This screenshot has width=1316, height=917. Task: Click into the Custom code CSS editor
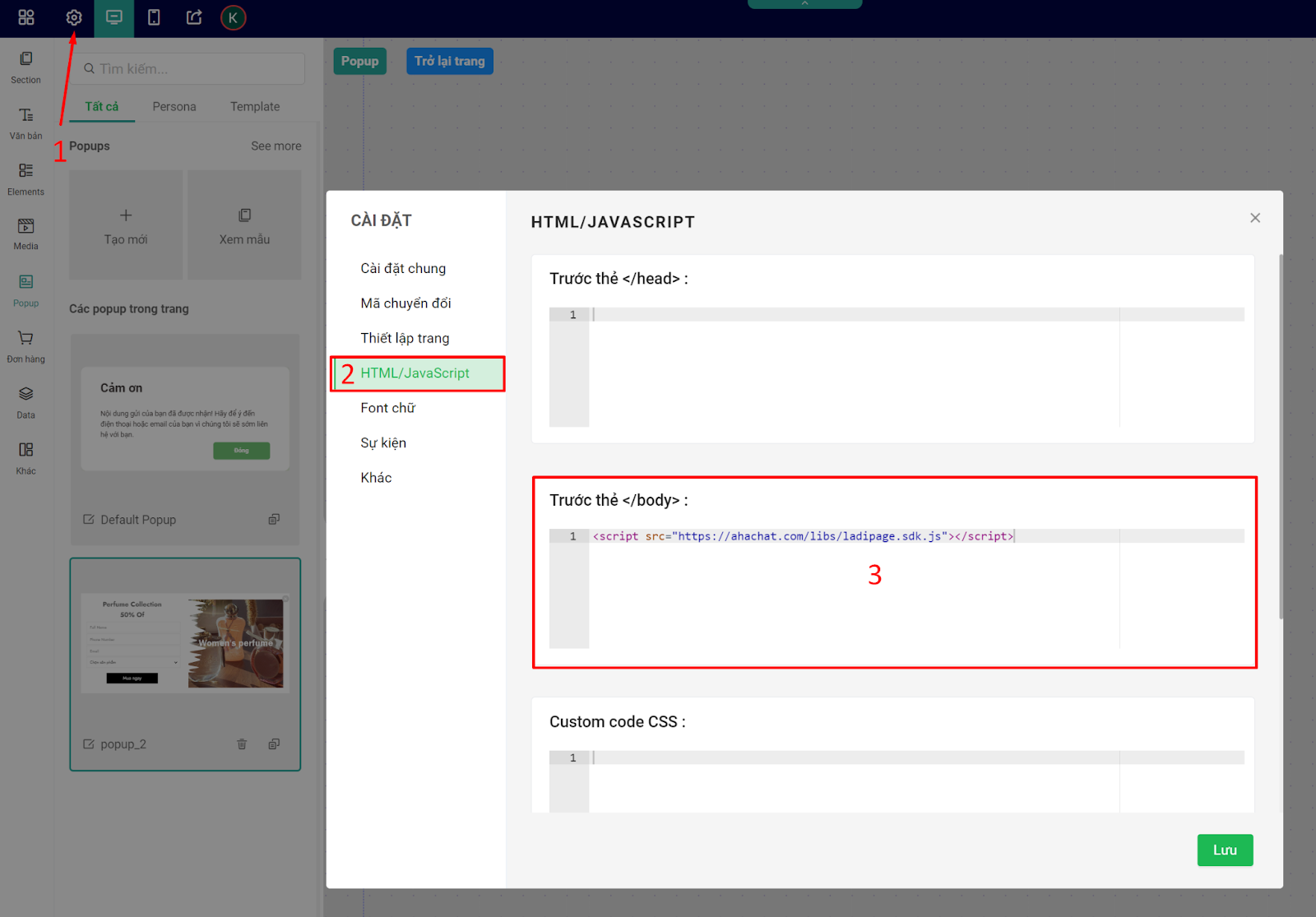click(x=897, y=781)
